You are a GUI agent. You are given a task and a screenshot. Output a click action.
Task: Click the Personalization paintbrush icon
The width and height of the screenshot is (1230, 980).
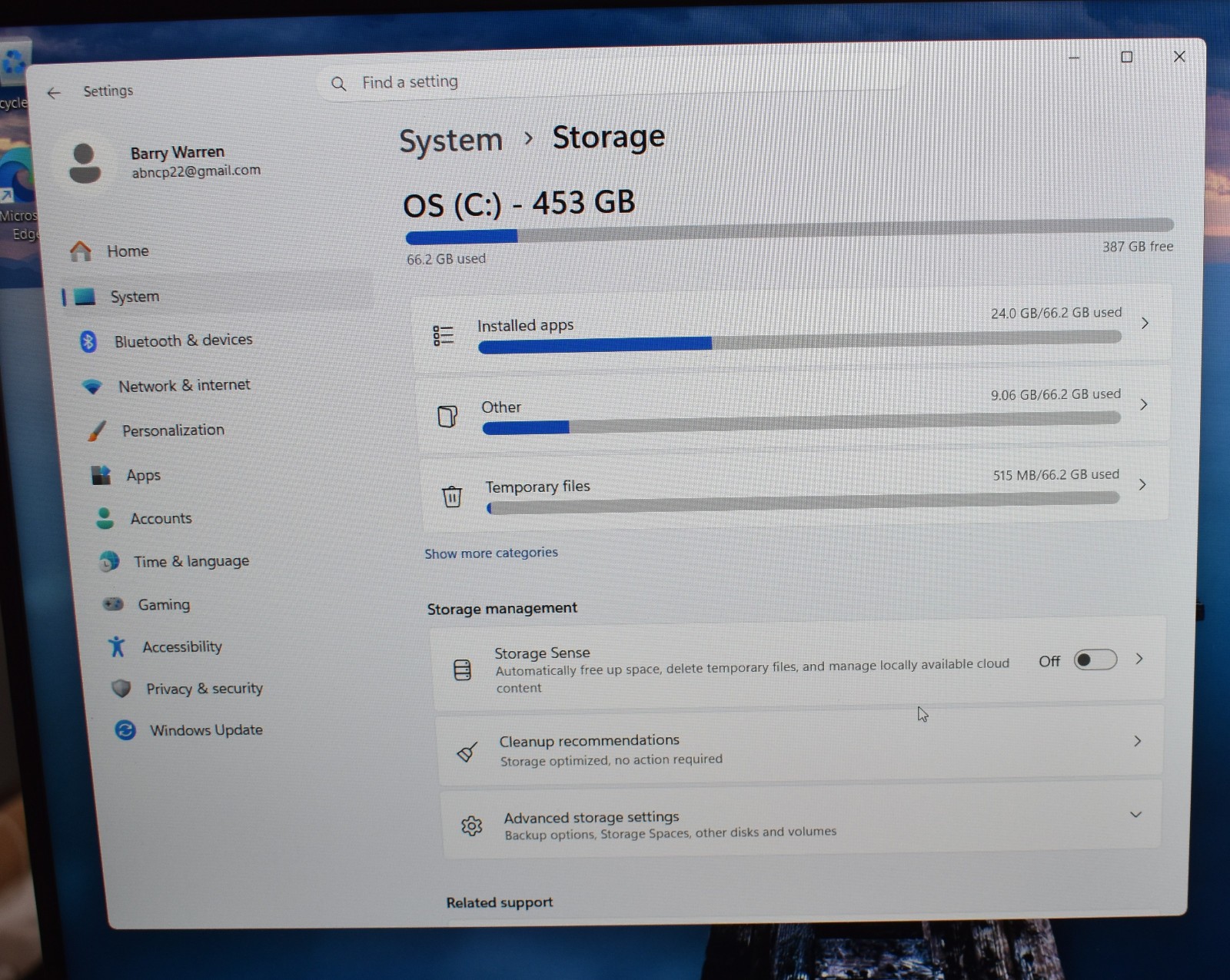tap(96, 431)
